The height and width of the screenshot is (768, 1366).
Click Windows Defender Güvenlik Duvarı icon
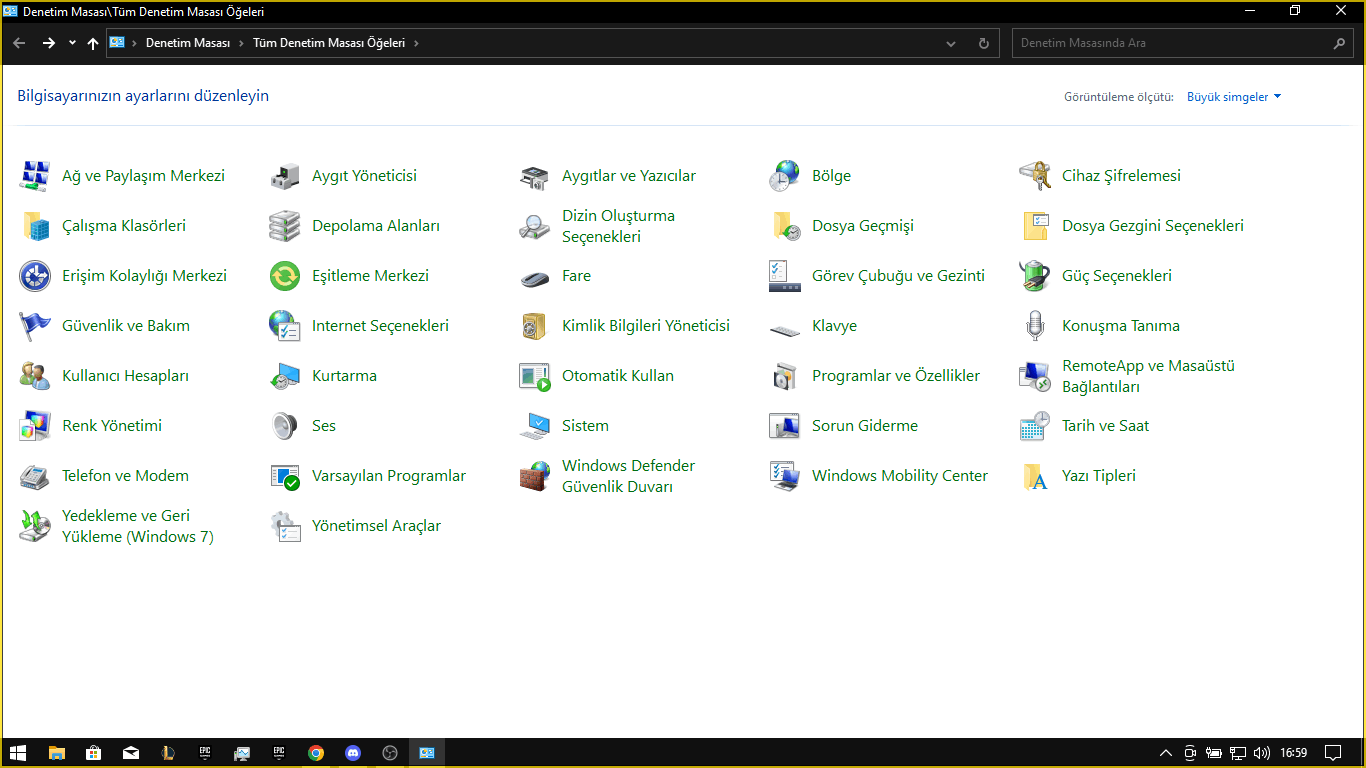click(x=535, y=476)
